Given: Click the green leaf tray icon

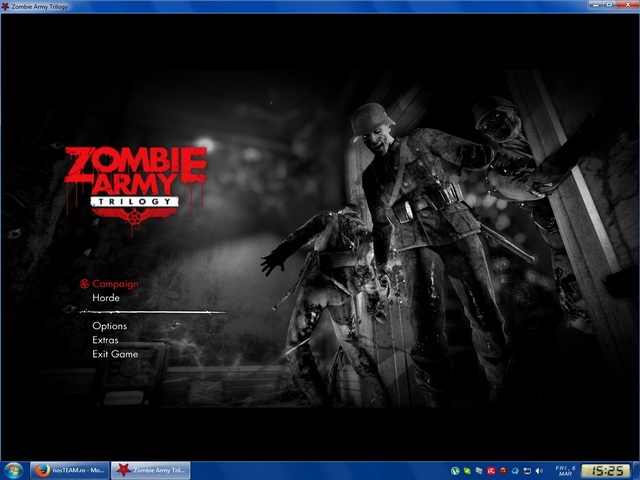Looking at the screenshot, I should [x=467, y=471].
